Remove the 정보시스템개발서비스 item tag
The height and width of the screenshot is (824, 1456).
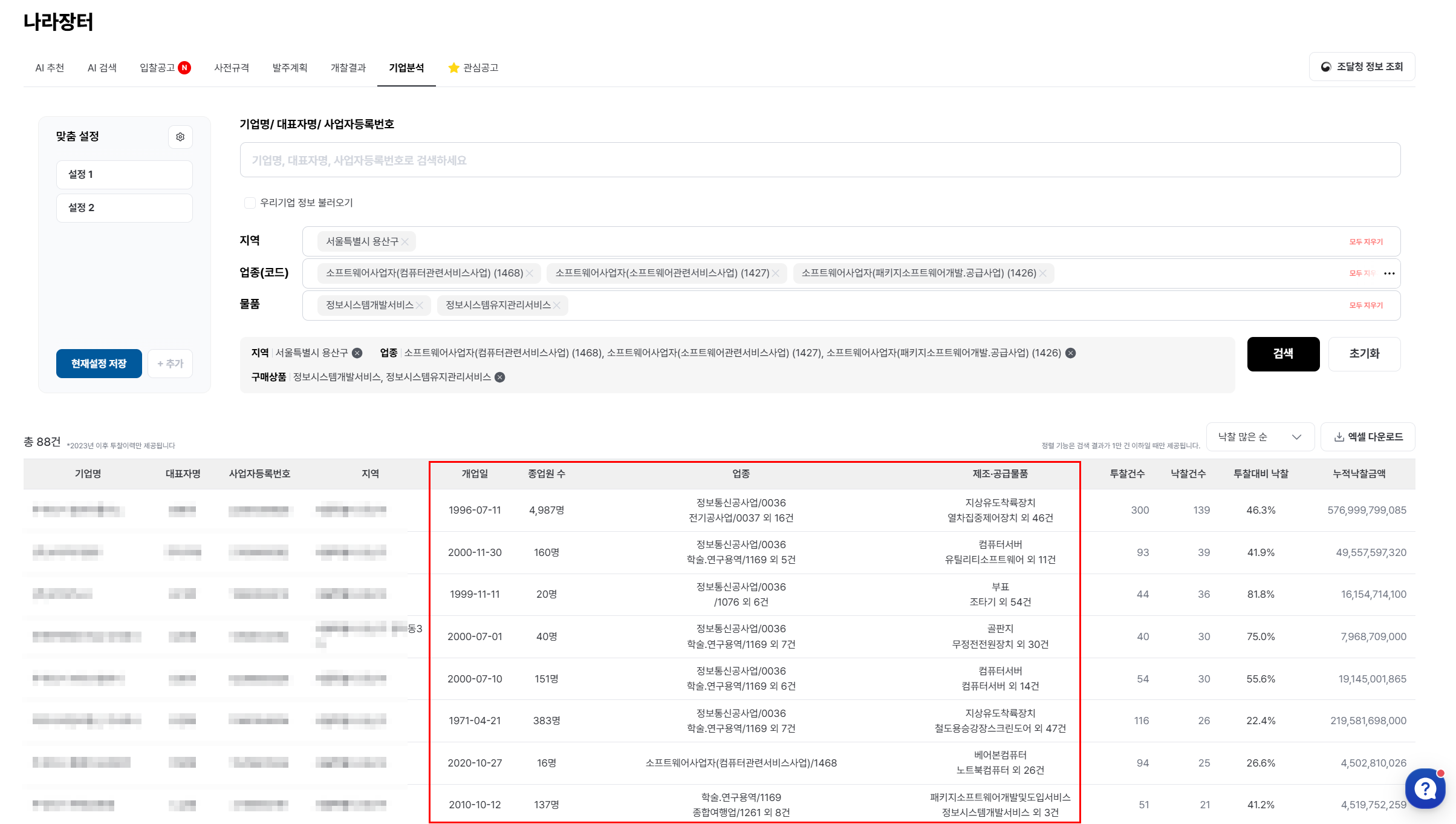[420, 306]
